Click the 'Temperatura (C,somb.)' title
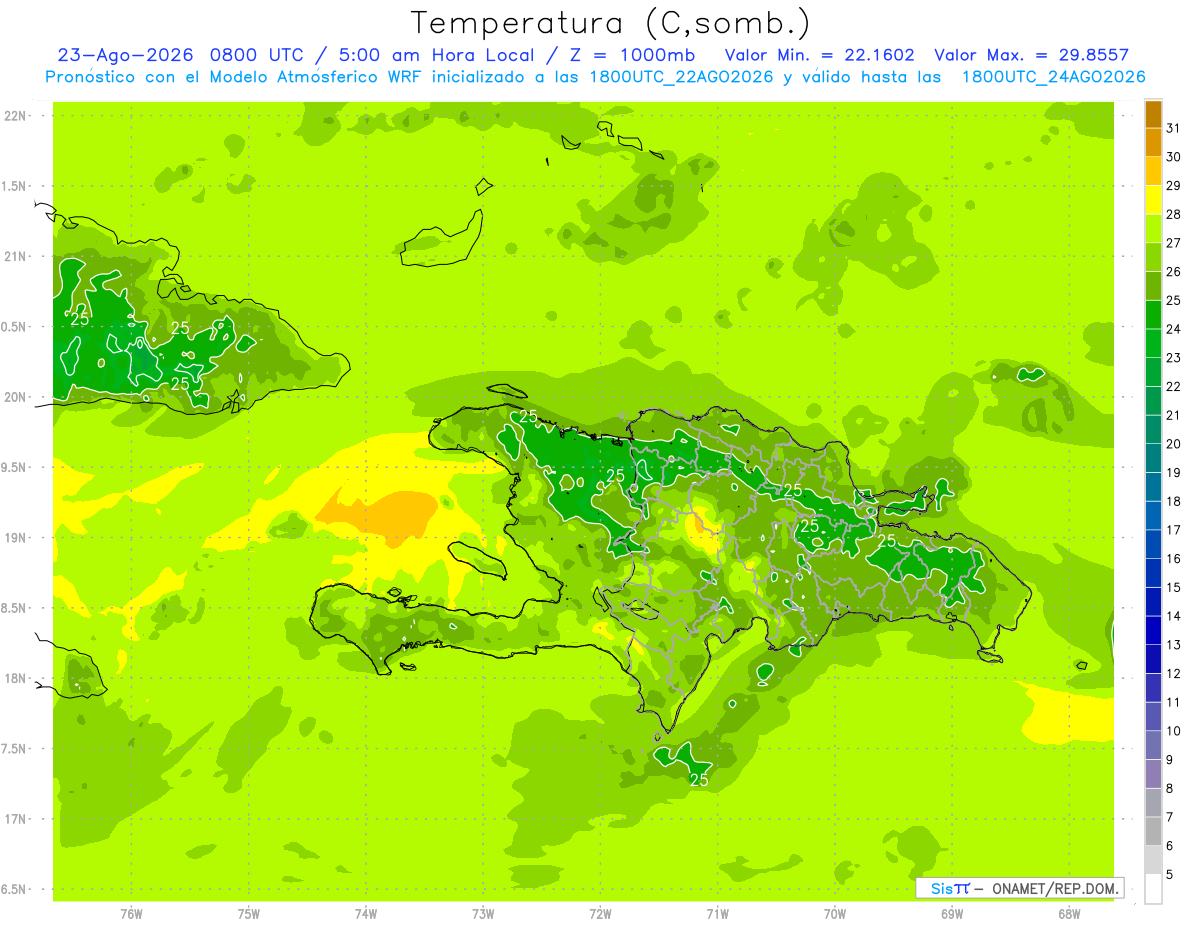1200x927 pixels. click(x=610, y=23)
